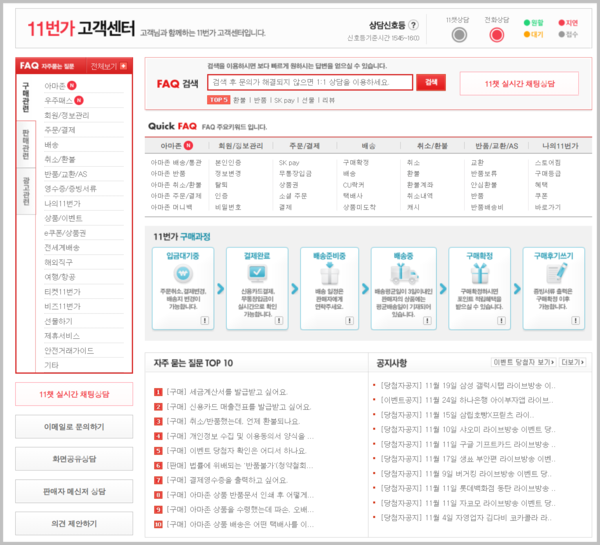Click the N badge next to 아마존 in sidebar
The height and width of the screenshot is (545, 600).
(x=72, y=86)
